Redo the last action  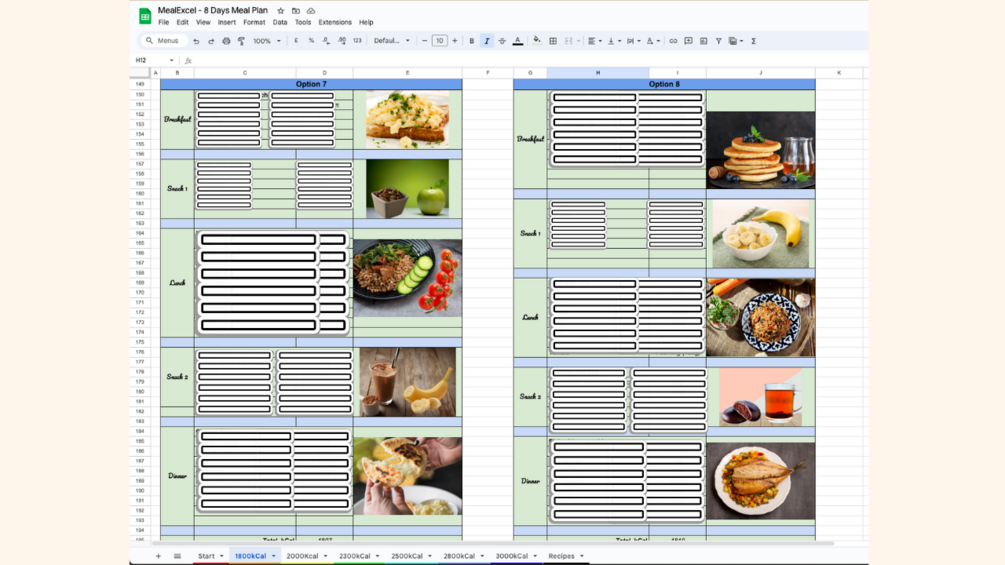coord(211,41)
